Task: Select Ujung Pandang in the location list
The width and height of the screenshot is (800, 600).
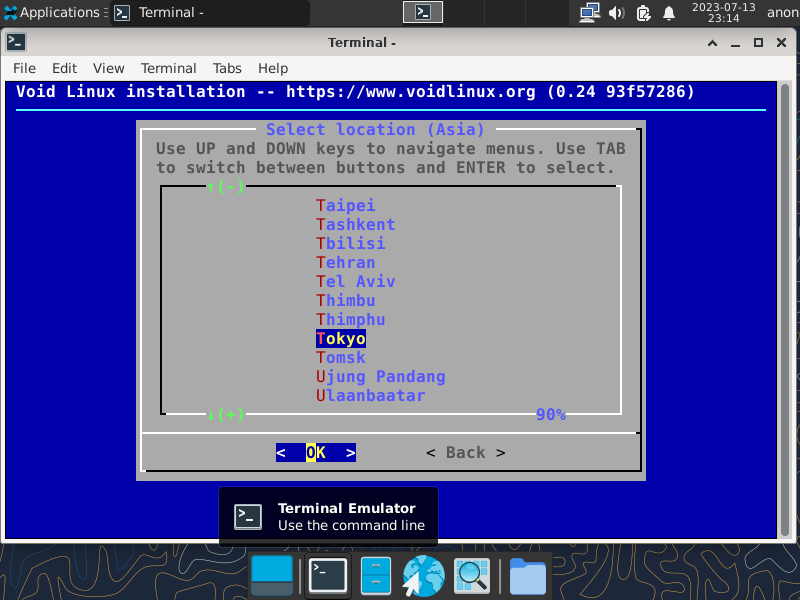Action: pyautogui.click(x=381, y=377)
